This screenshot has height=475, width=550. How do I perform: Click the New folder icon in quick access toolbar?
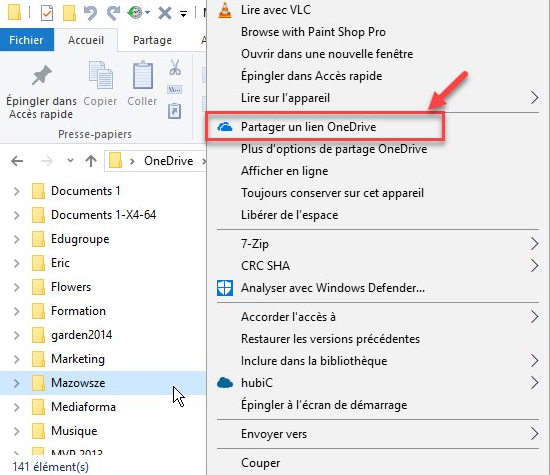tap(69, 13)
